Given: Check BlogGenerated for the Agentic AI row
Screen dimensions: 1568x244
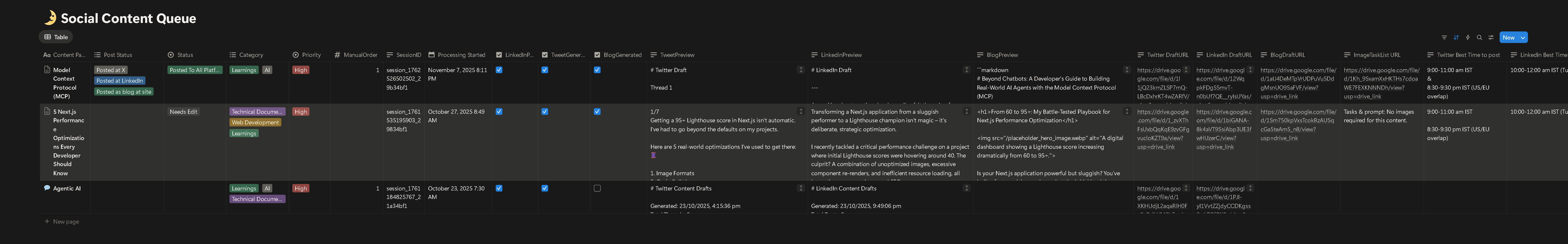Looking at the screenshot, I should pos(597,188).
